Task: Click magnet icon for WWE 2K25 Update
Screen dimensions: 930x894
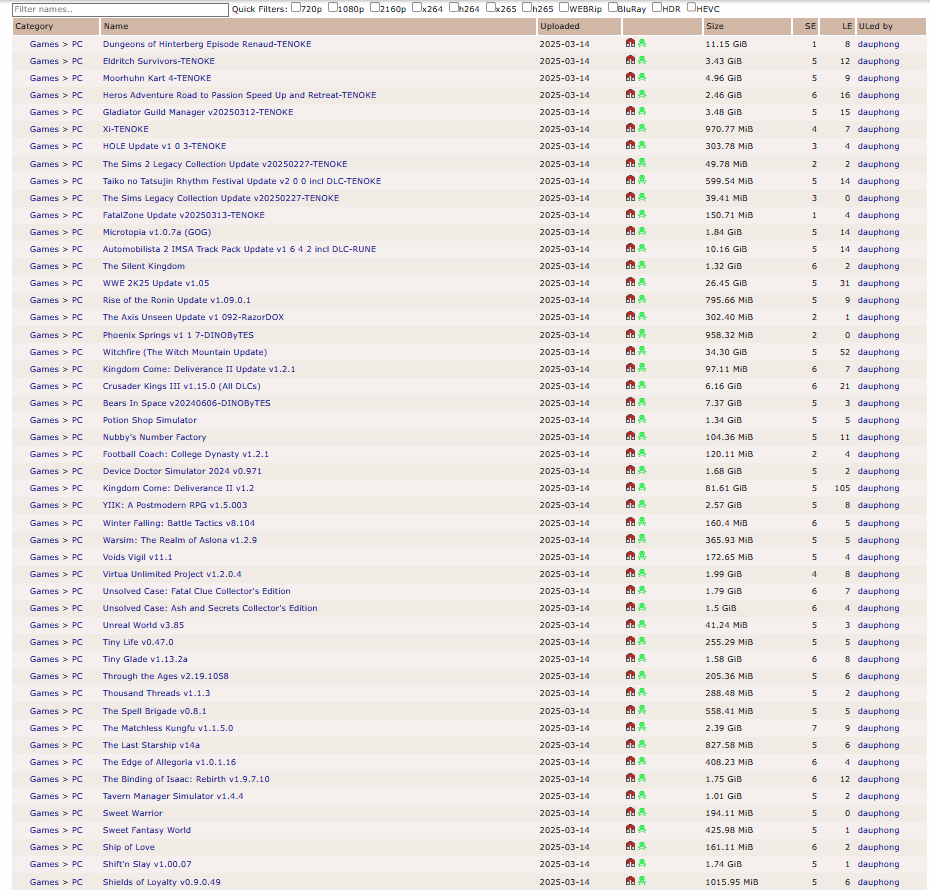Action: click(x=630, y=282)
